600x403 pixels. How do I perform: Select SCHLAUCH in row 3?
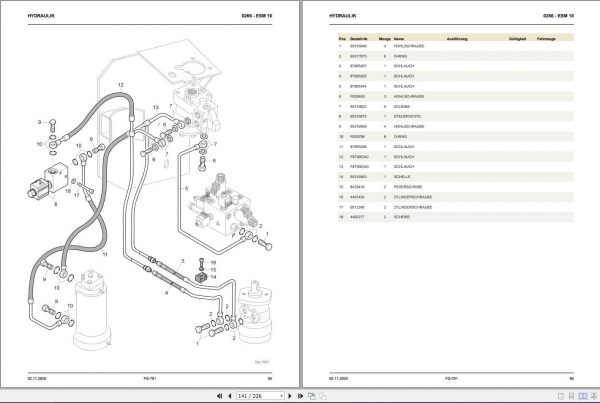coord(404,66)
